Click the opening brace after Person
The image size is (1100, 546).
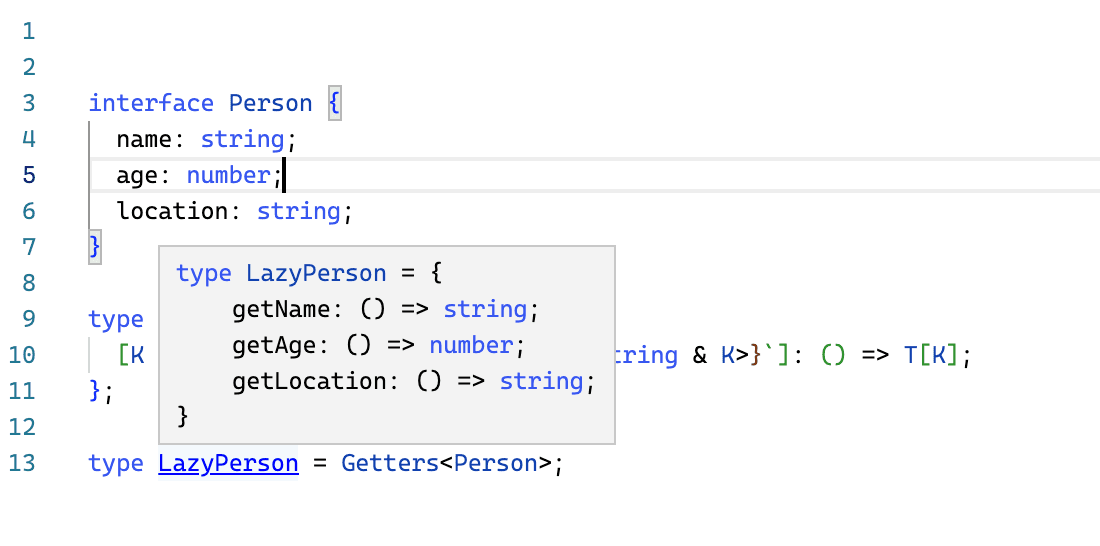click(x=334, y=103)
